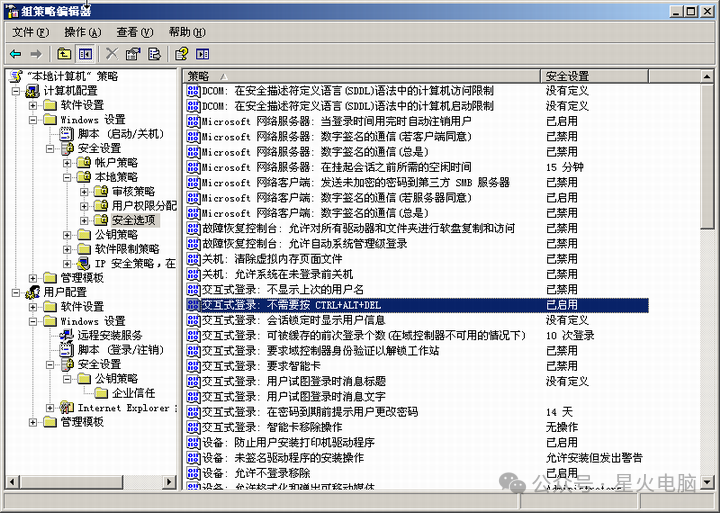Screen dimensions: 720x513
Task: Click the Help question mark toolbar icon
Action: point(181,54)
